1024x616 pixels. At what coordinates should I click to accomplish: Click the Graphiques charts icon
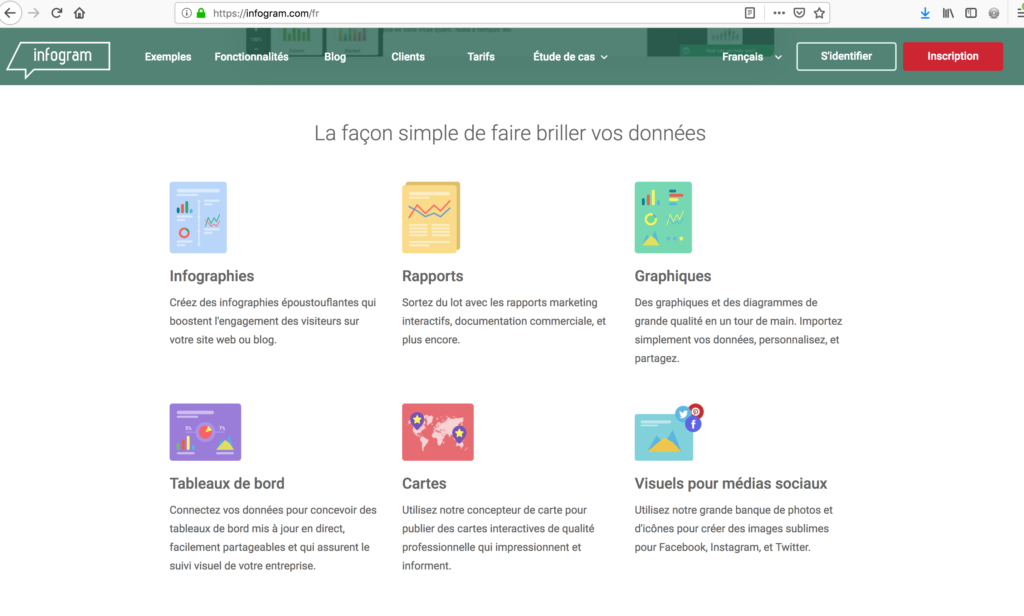[663, 217]
